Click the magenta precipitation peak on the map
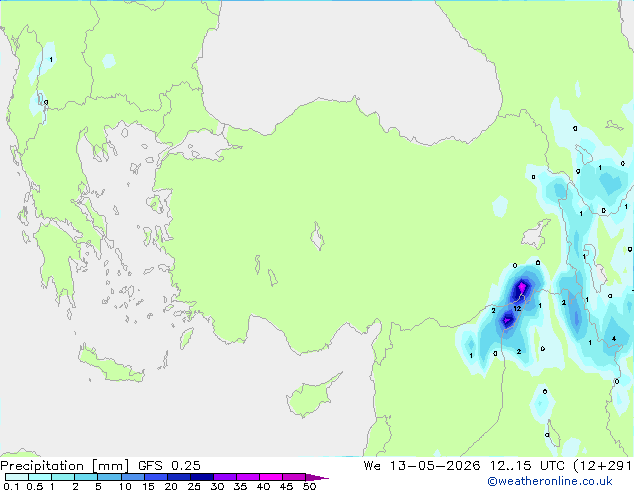This screenshot has height=490, width=634. pyautogui.click(x=522, y=287)
